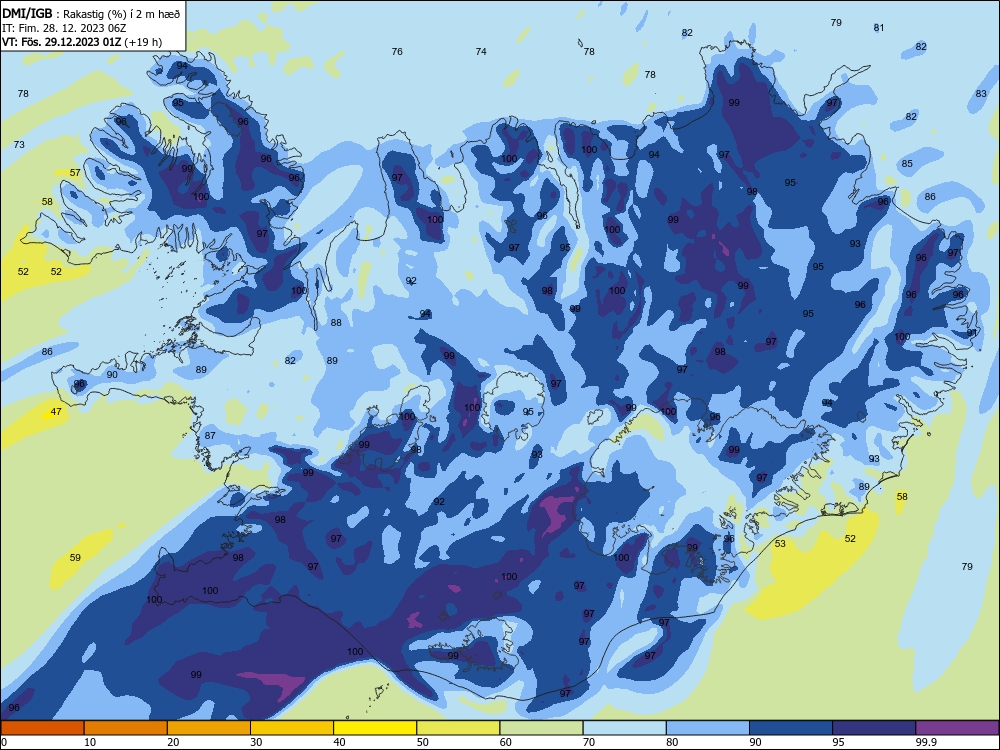Click the humidity value '83' at the right edge

click(x=981, y=94)
